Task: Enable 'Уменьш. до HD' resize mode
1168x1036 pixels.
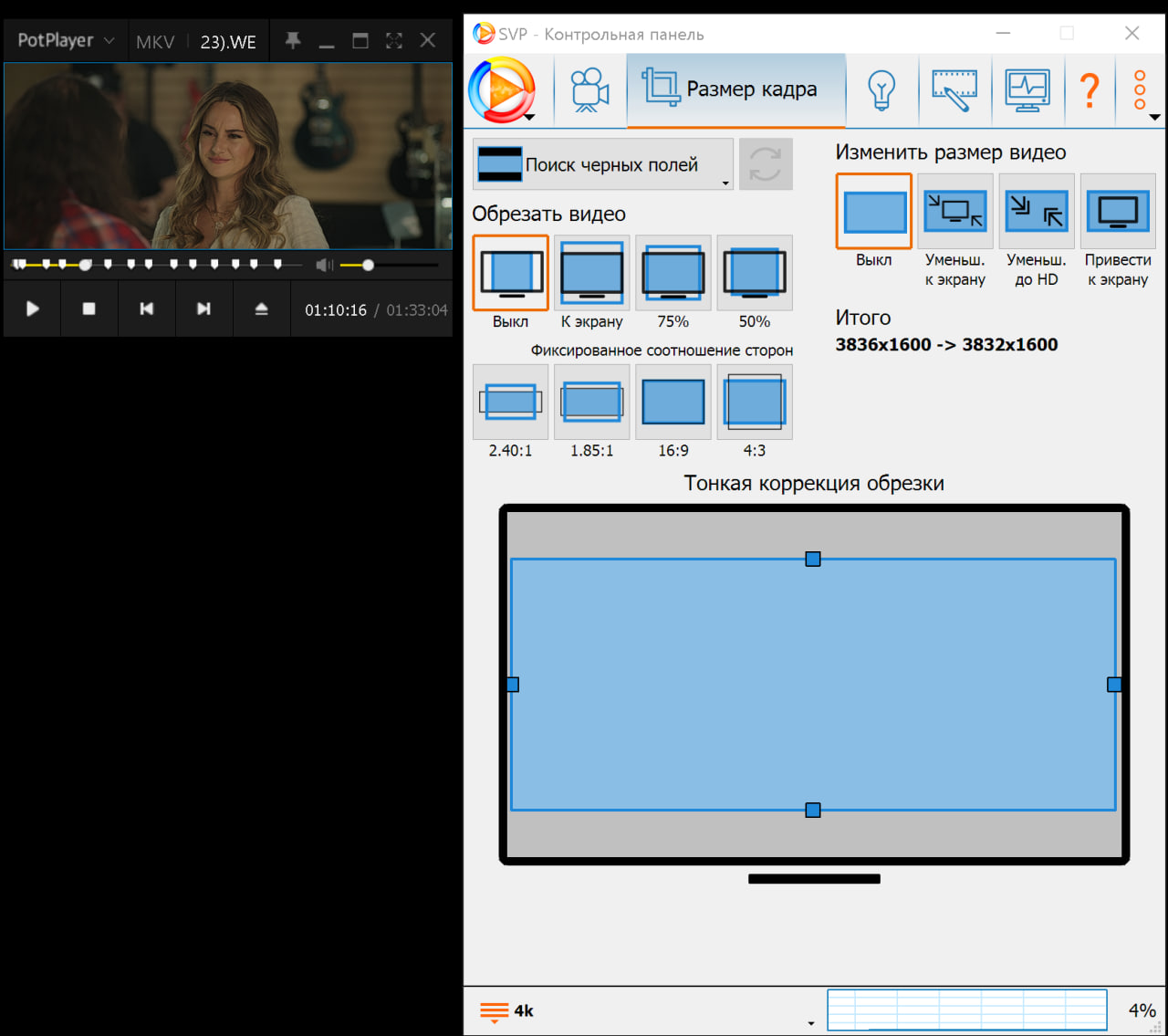Action: (x=1036, y=212)
